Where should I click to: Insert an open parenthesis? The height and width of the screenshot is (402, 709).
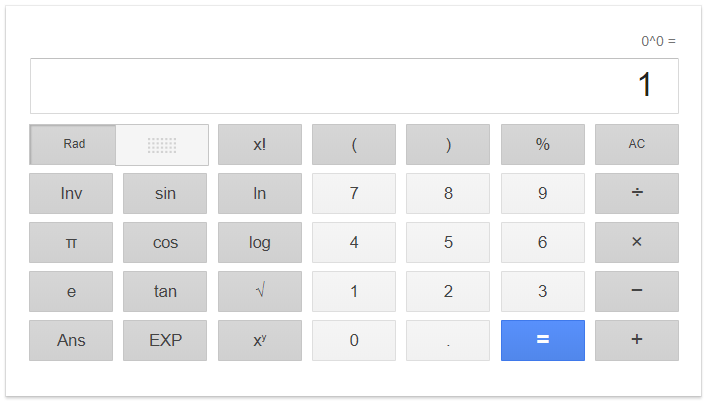[354, 144]
